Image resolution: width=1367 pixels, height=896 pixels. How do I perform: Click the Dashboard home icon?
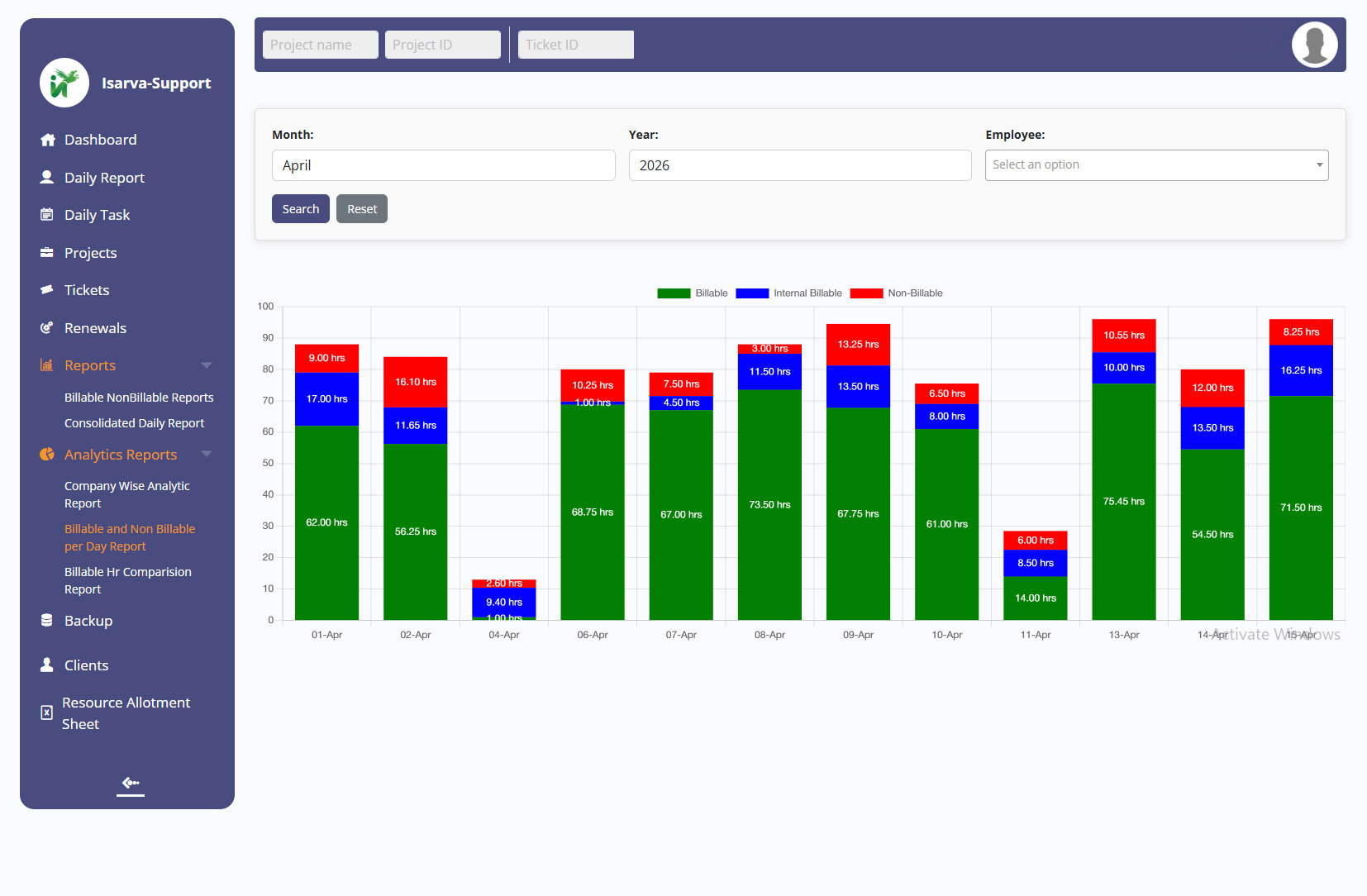47,140
